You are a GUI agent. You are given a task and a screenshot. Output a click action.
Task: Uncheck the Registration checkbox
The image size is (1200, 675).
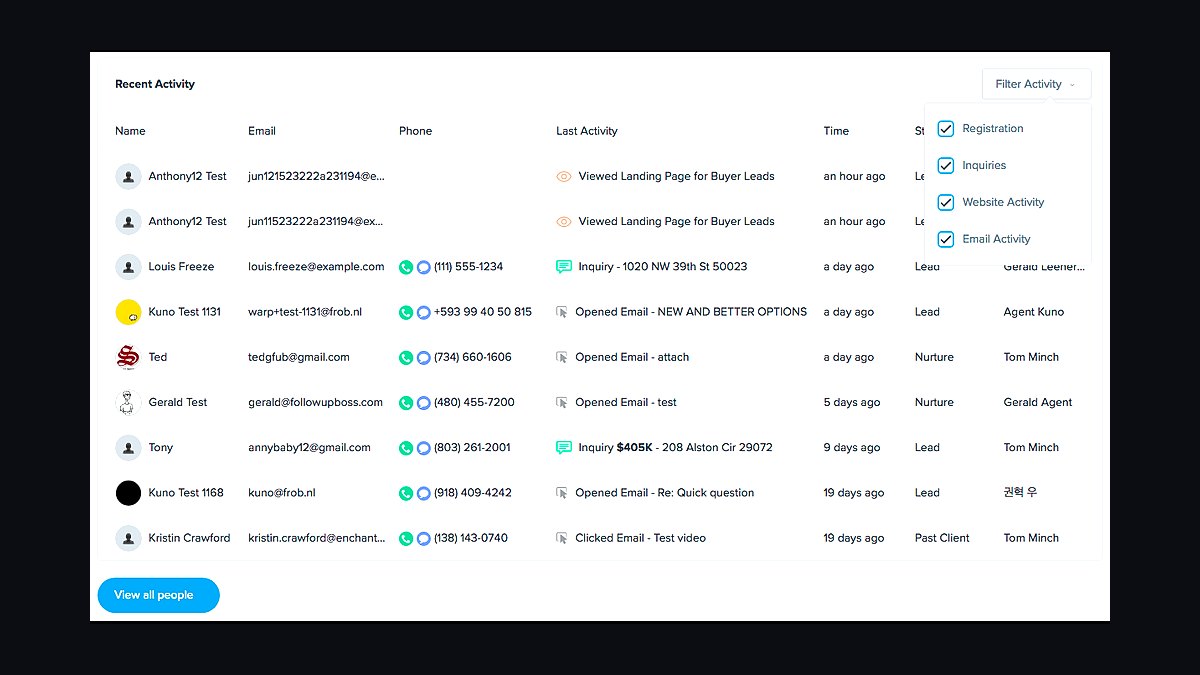coord(945,129)
